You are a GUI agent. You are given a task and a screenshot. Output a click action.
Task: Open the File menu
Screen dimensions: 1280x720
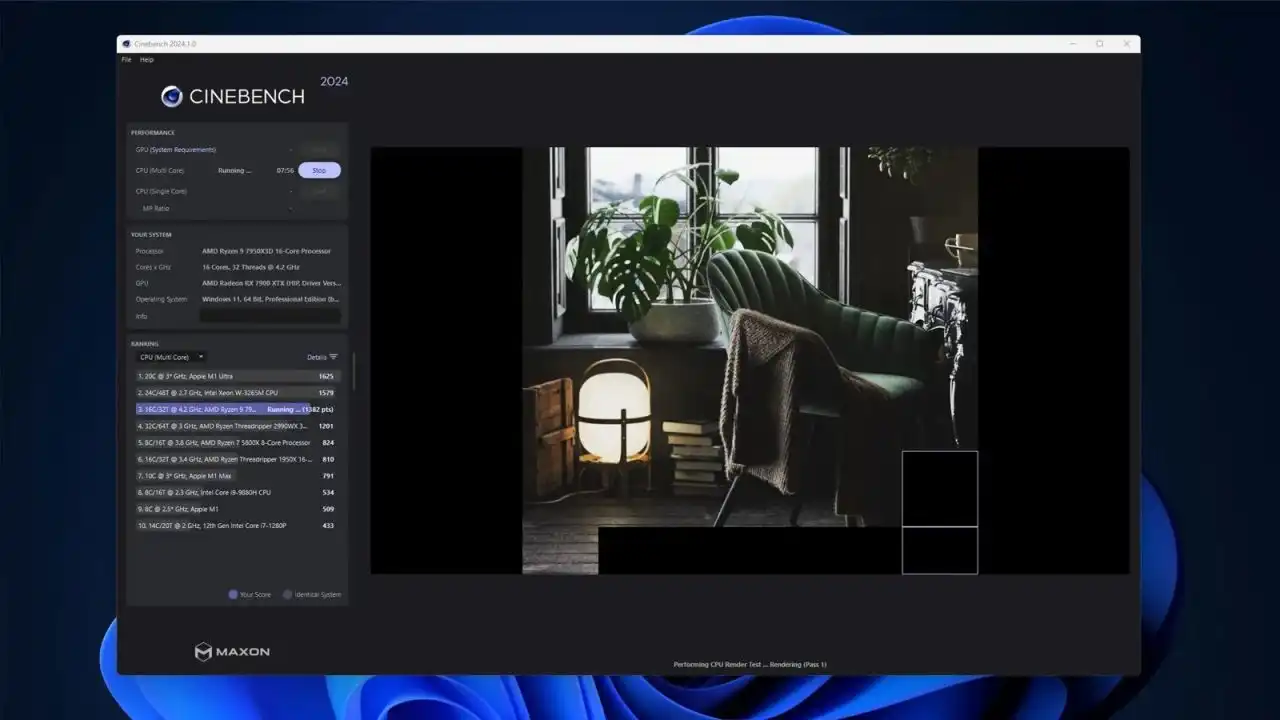pyautogui.click(x=126, y=60)
